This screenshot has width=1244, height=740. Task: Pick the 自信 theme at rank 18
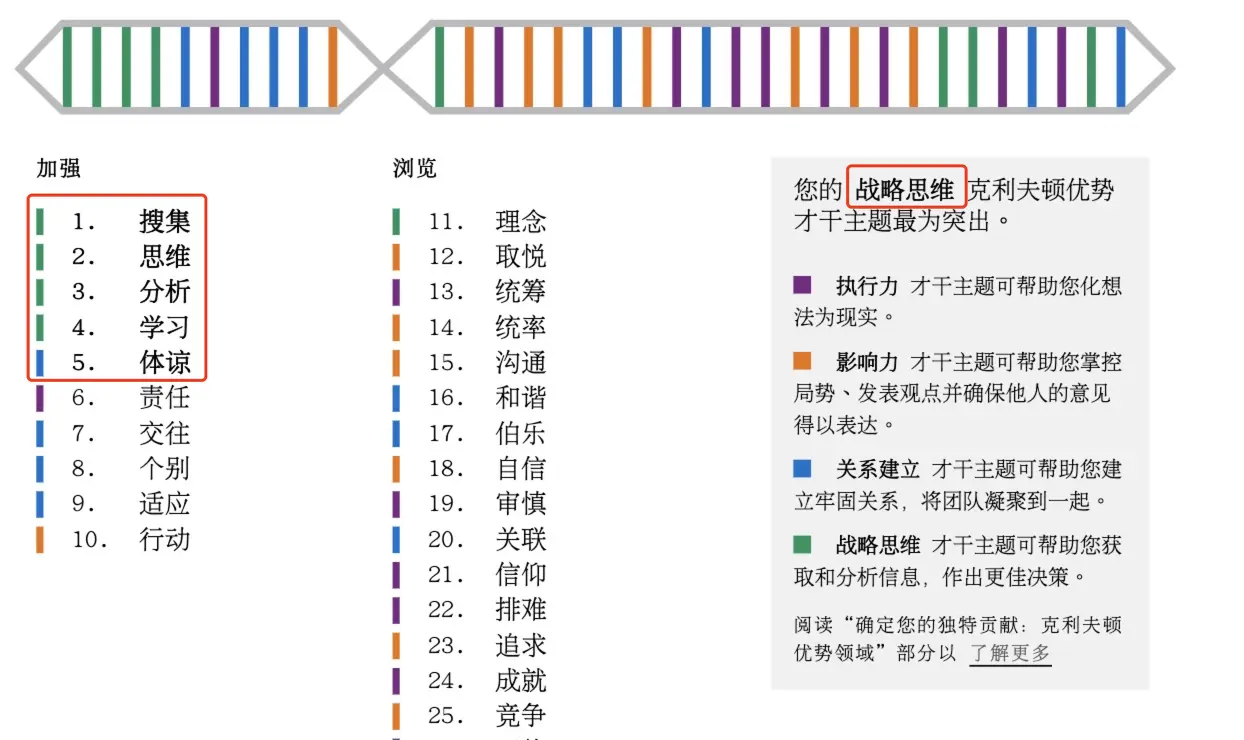520,468
